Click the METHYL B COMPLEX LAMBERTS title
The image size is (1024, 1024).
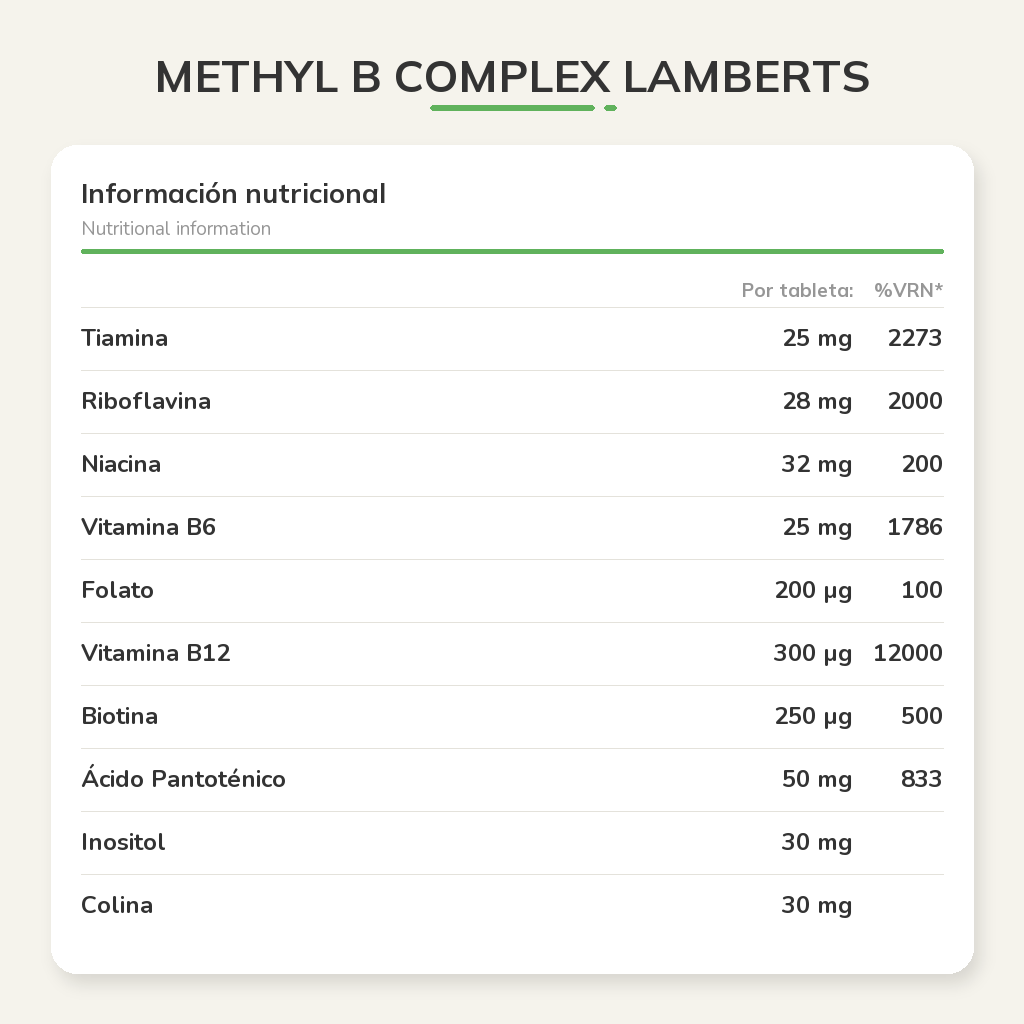click(512, 77)
